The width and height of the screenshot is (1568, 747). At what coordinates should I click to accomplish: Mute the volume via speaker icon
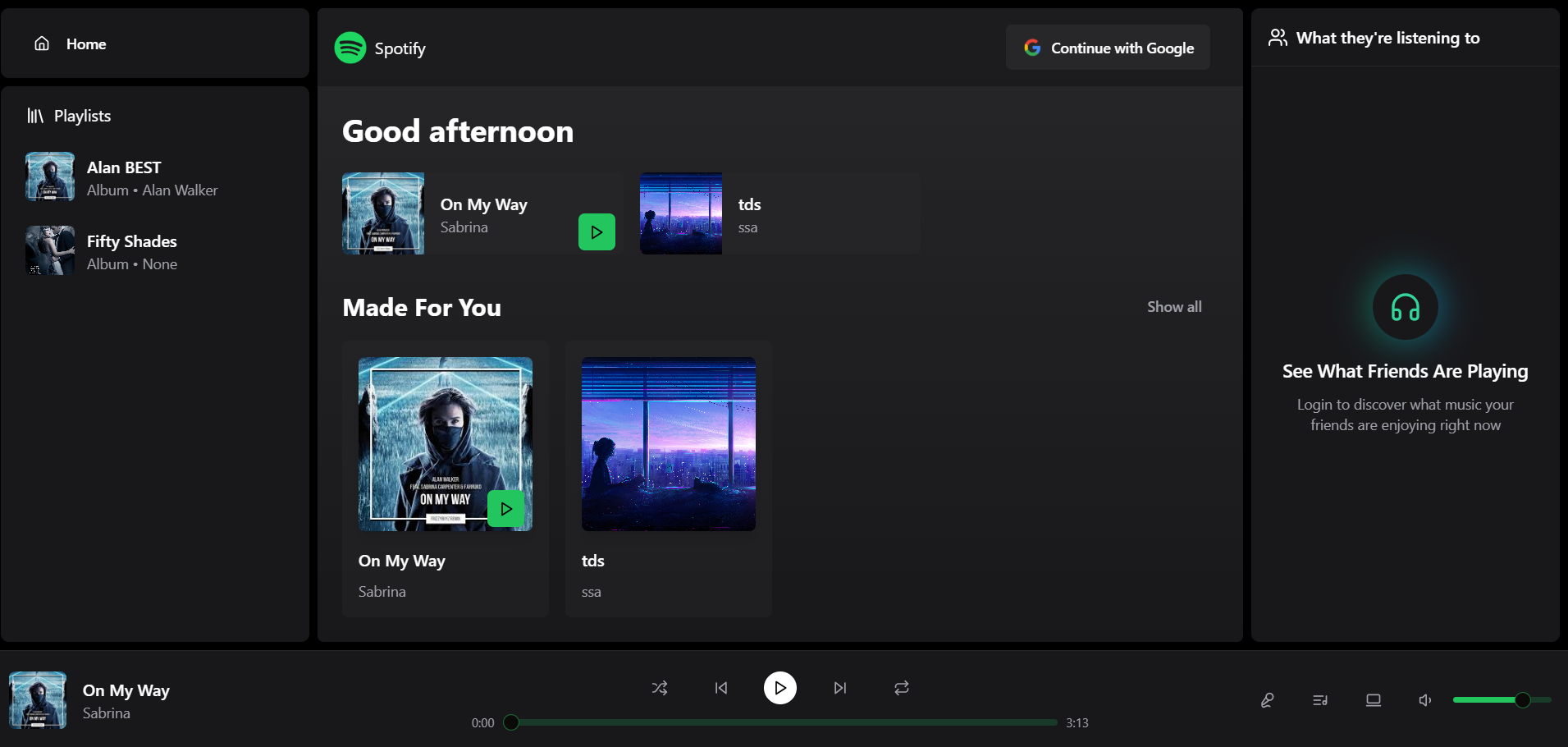(x=1425, y=700)
